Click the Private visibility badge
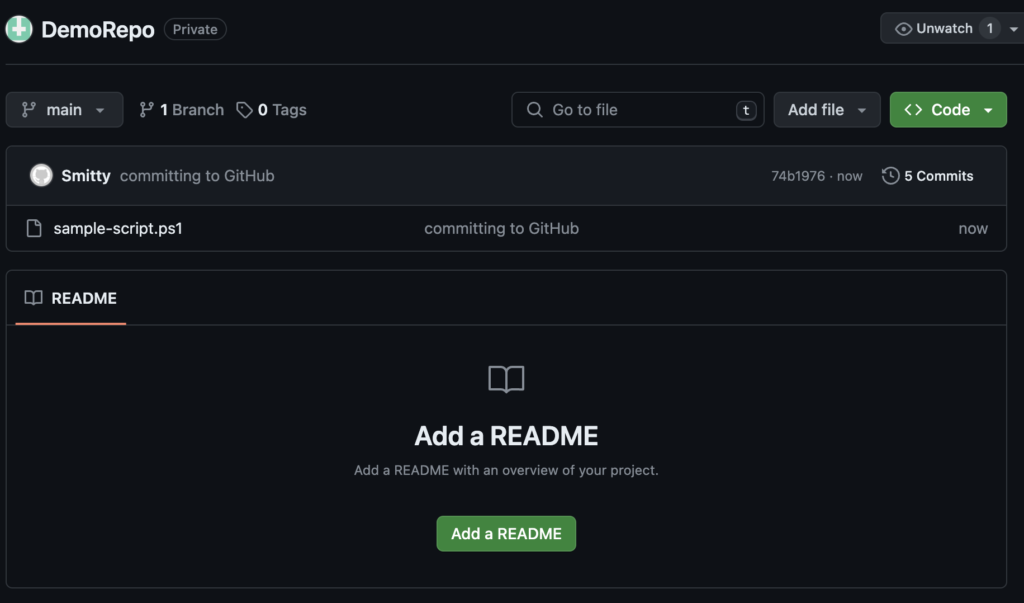Viewport: 1024px width, 603px height. 195,29
